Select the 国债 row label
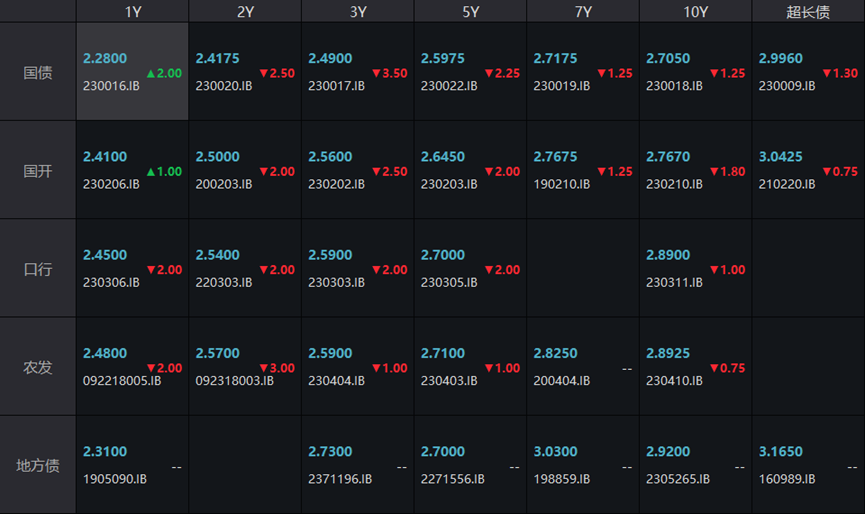This screenshot has height=514, width=865. 38,73
